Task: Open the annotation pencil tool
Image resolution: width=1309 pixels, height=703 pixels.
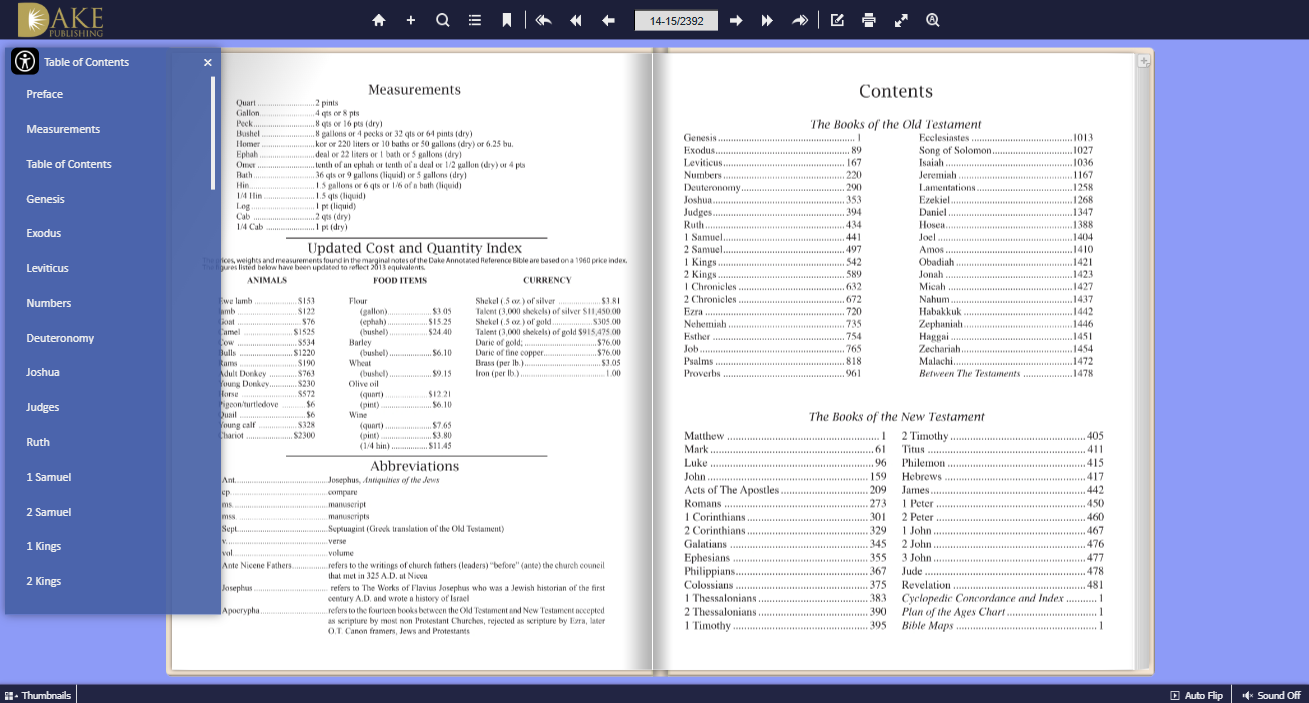Action: 837,20
